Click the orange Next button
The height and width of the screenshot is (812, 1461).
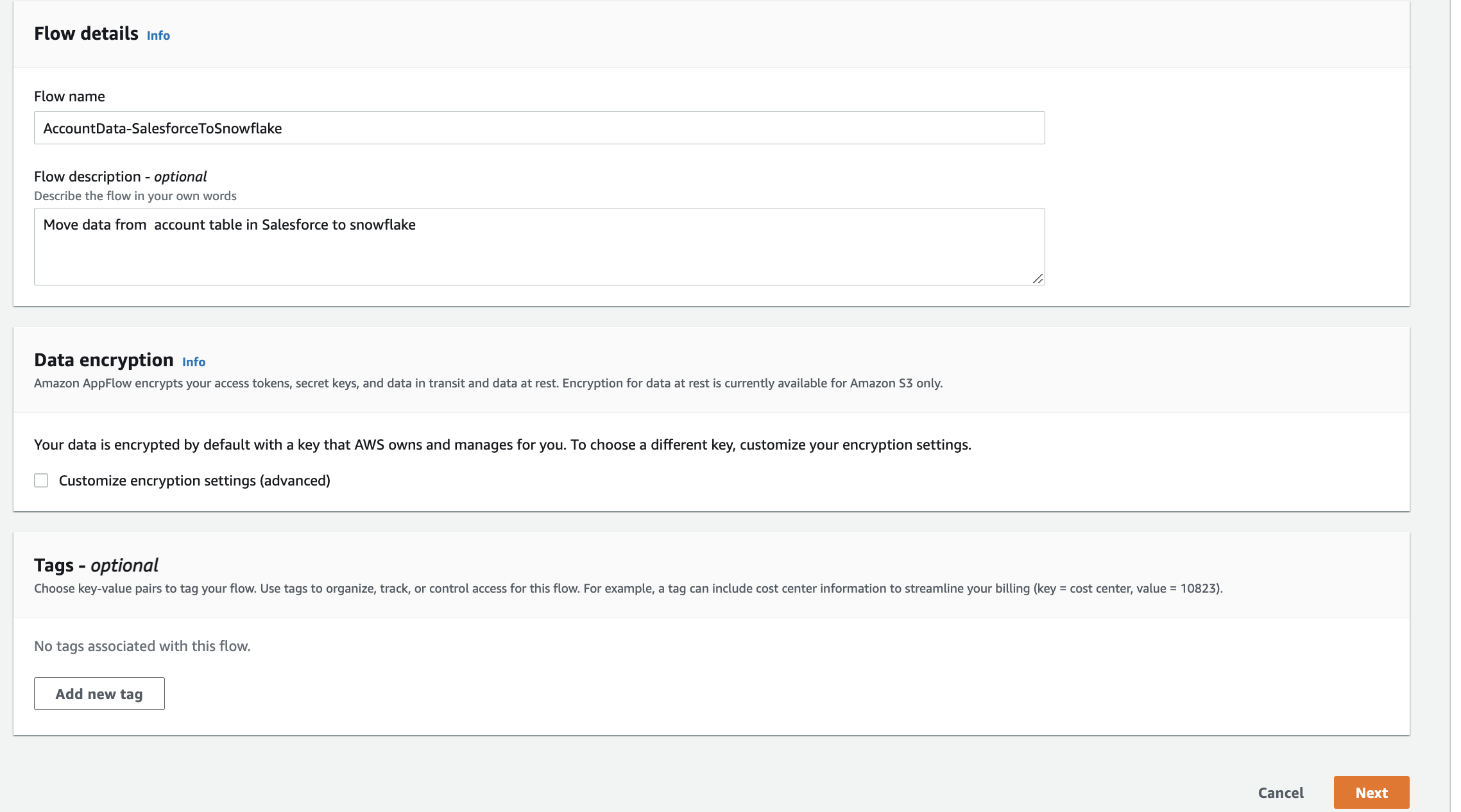coord(1371,793)
